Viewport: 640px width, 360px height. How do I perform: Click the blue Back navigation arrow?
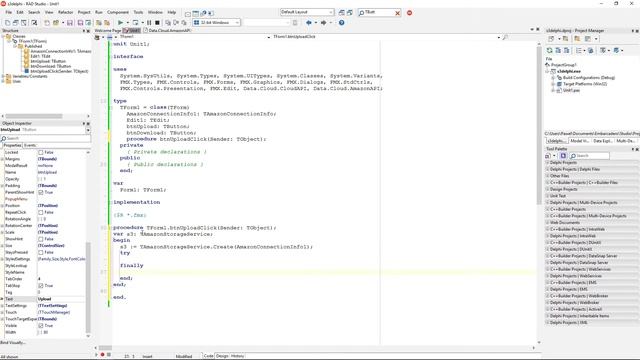point(309,23)
